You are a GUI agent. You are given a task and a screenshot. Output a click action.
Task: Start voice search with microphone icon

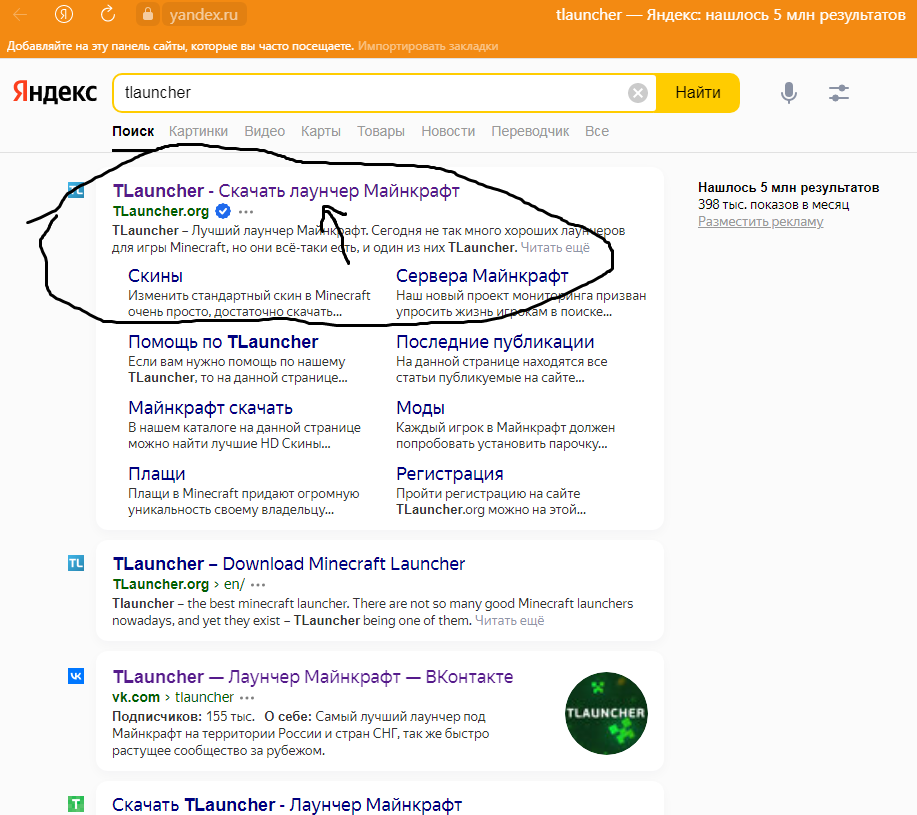pyautogui.click(x=788, y=92)
